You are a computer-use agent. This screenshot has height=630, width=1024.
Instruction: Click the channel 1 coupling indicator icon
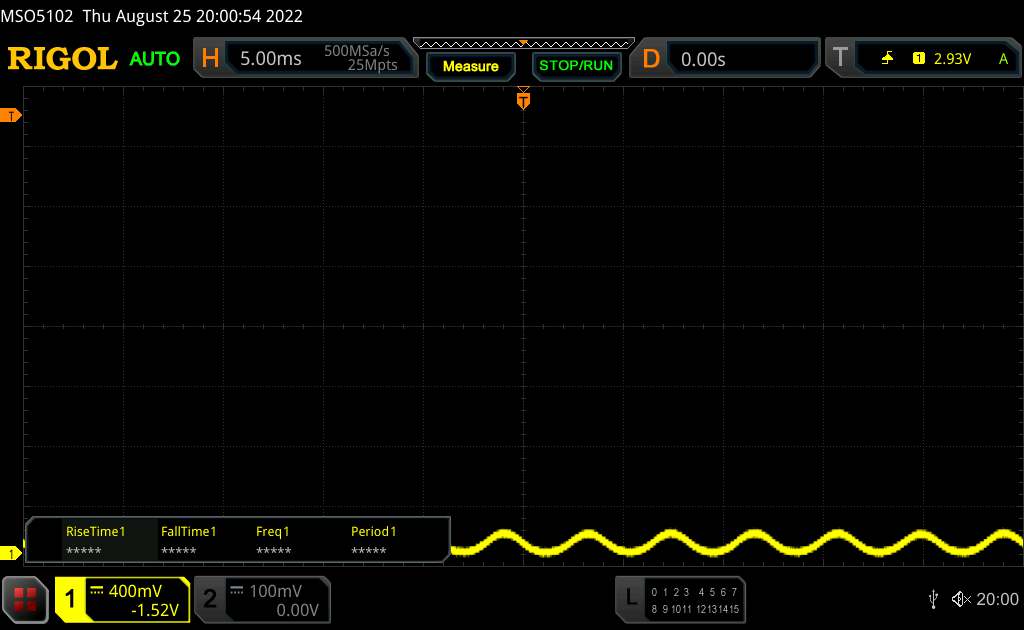[x=97, y=591]
